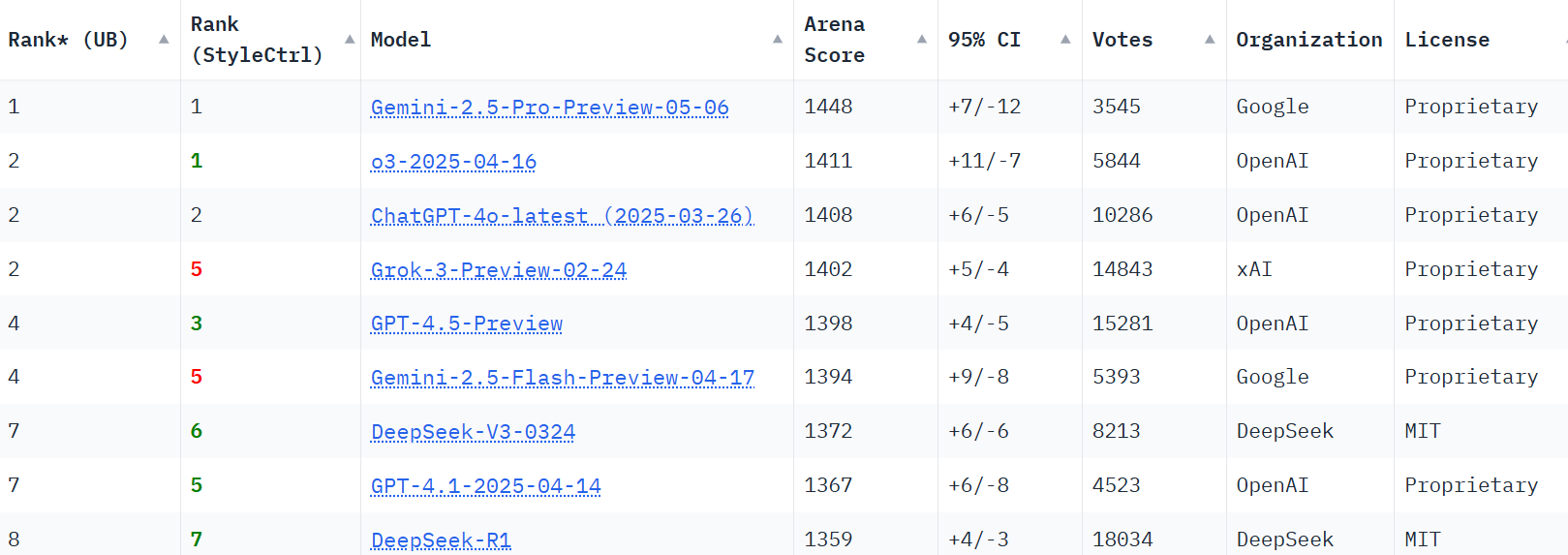The width and height of the screenshot is (1568, 555).
Task: Follow the DeepSeek-R1 model link
Action: click(441, 540)
